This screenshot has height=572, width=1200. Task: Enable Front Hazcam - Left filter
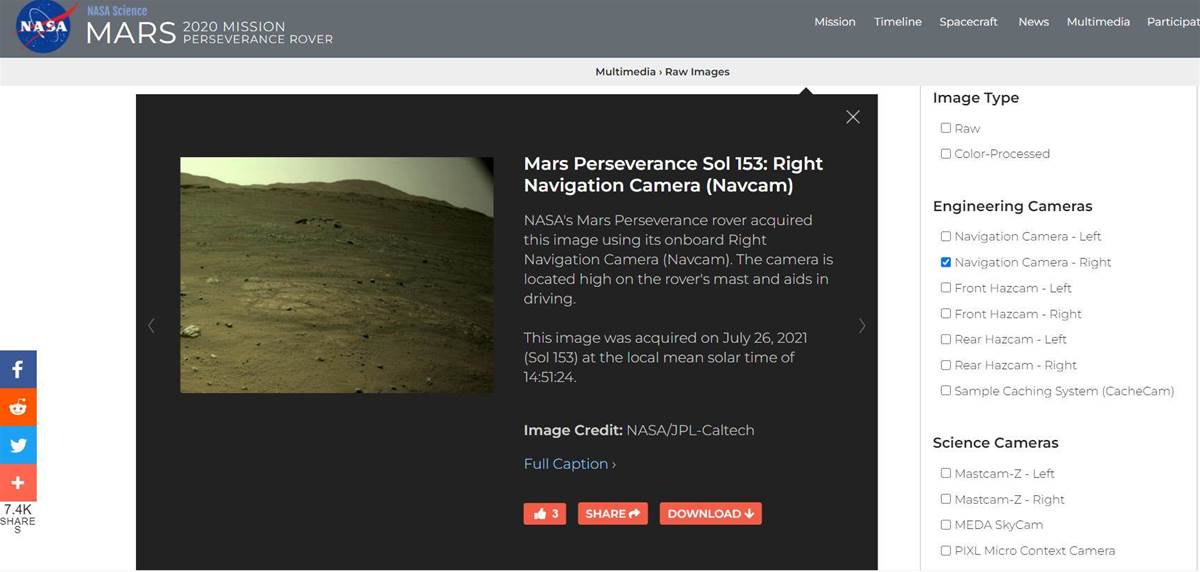(946, 288)
